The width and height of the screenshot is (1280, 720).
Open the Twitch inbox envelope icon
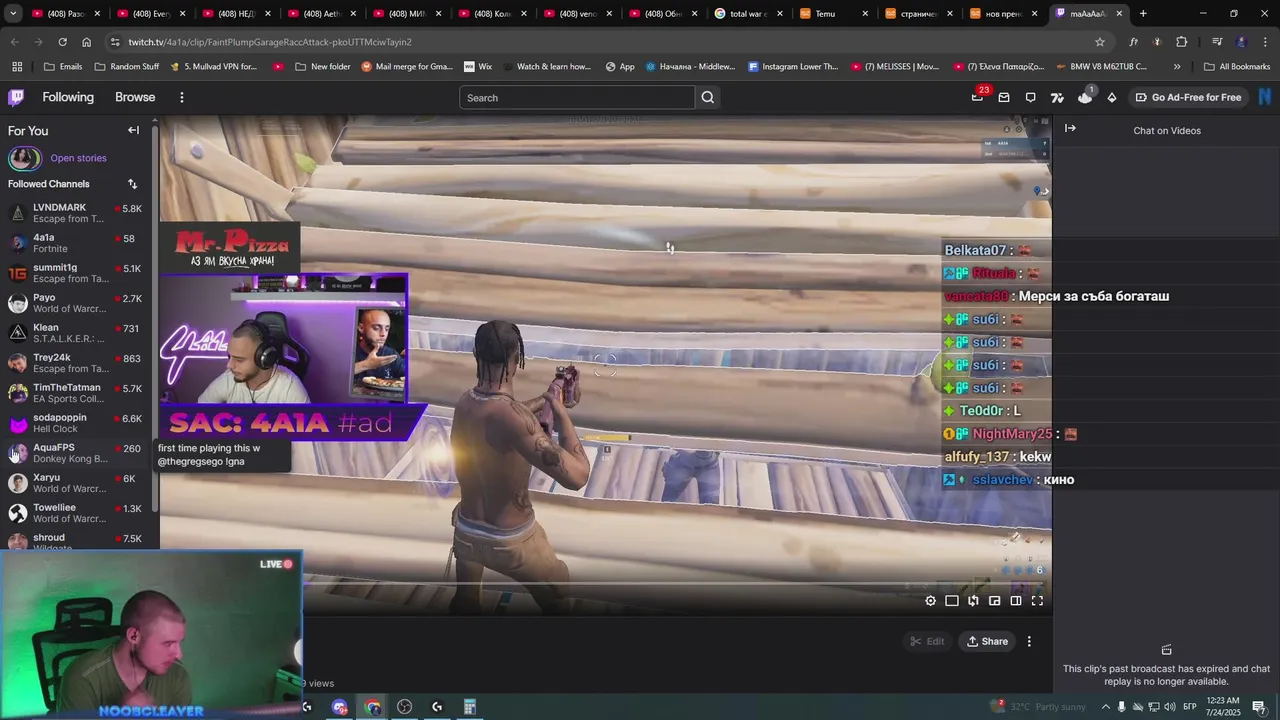1004,97
